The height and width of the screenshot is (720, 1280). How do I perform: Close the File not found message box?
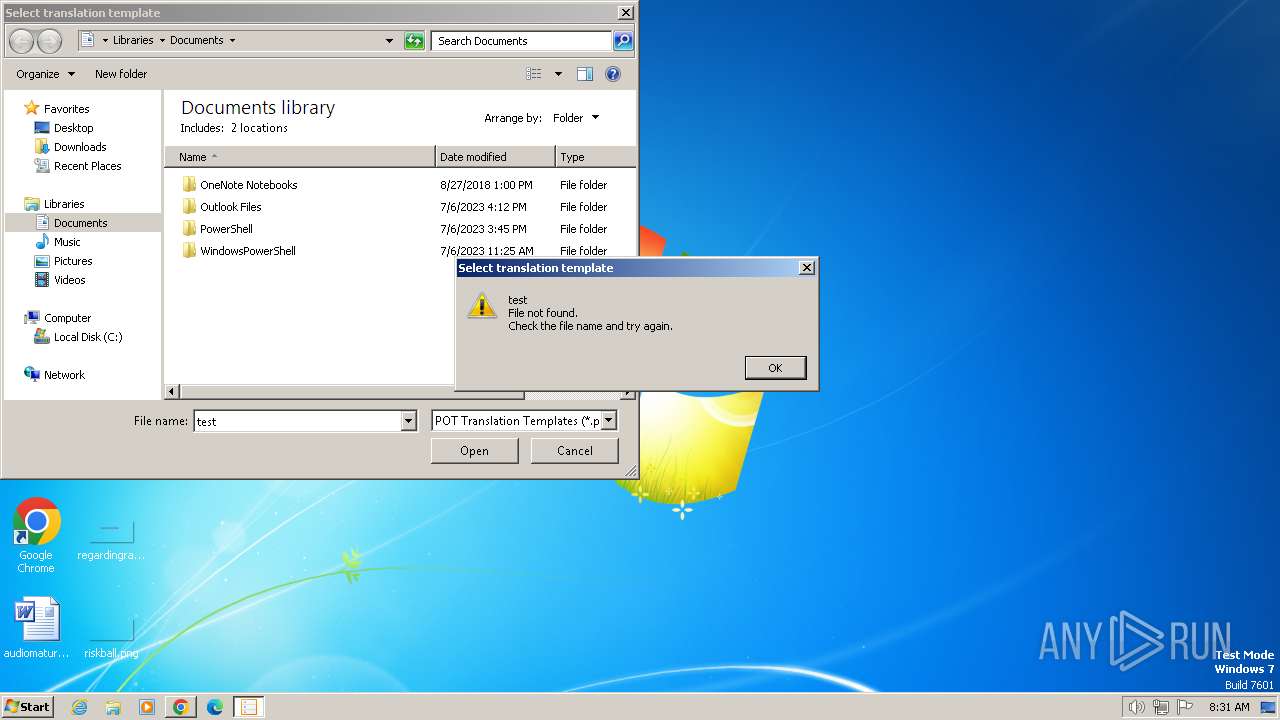pyautogui.click(x=807, y=268)
